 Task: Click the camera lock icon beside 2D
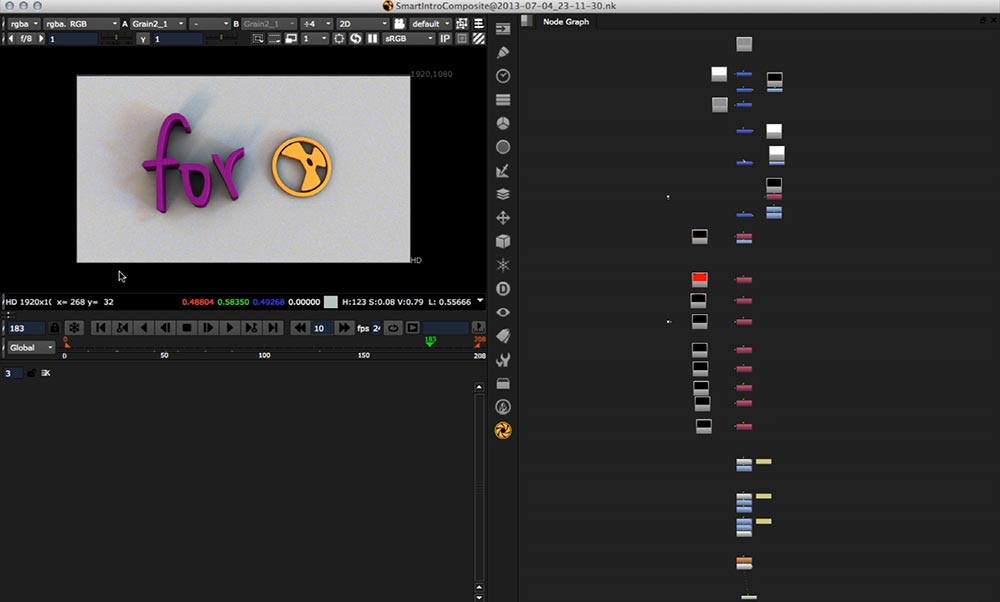tap(399, 24)
